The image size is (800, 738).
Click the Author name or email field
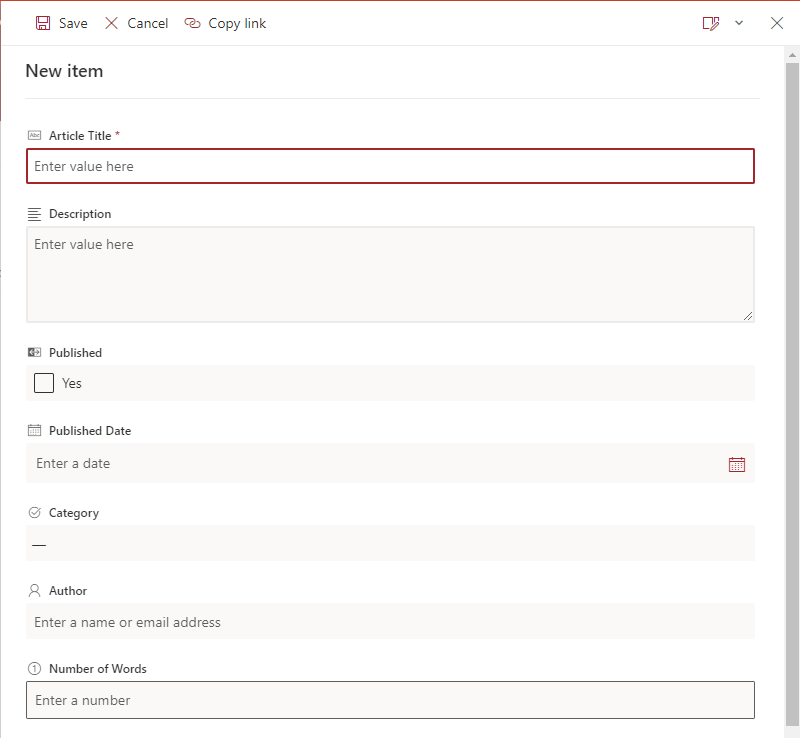(390, 622)
